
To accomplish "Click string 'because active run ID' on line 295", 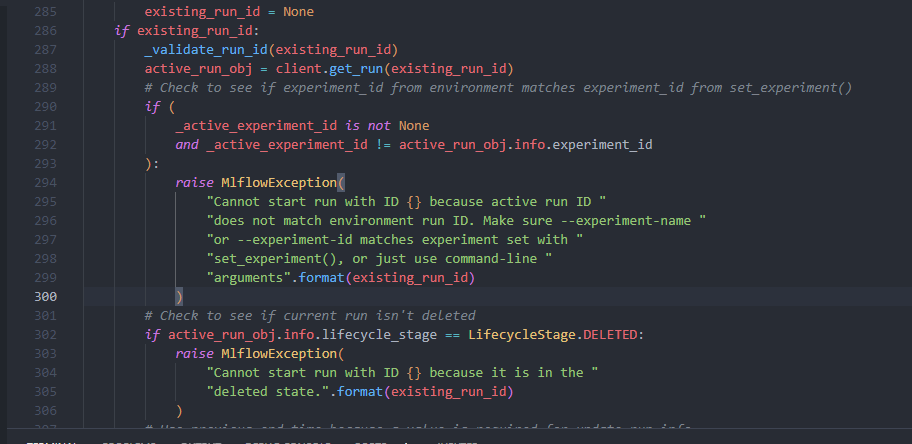I will point(510,202).
